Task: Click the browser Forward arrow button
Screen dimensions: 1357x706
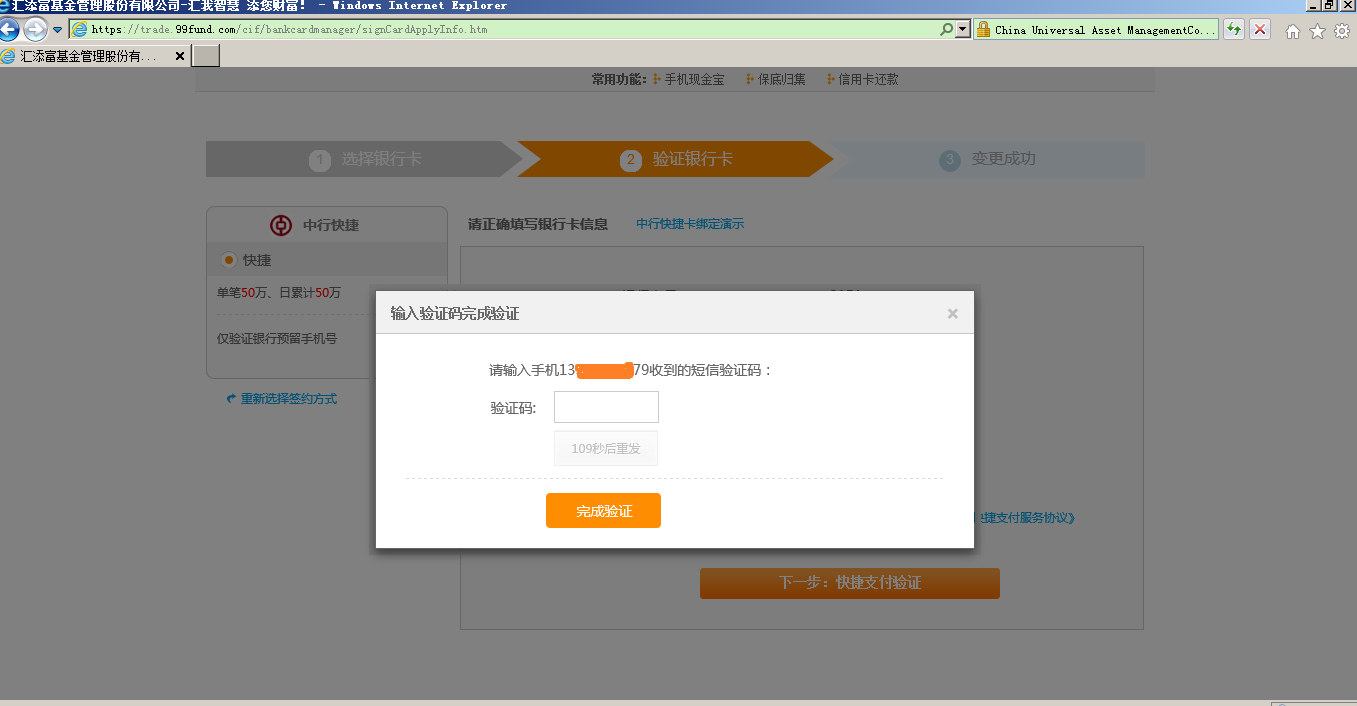Action: [x=36, y=29]
